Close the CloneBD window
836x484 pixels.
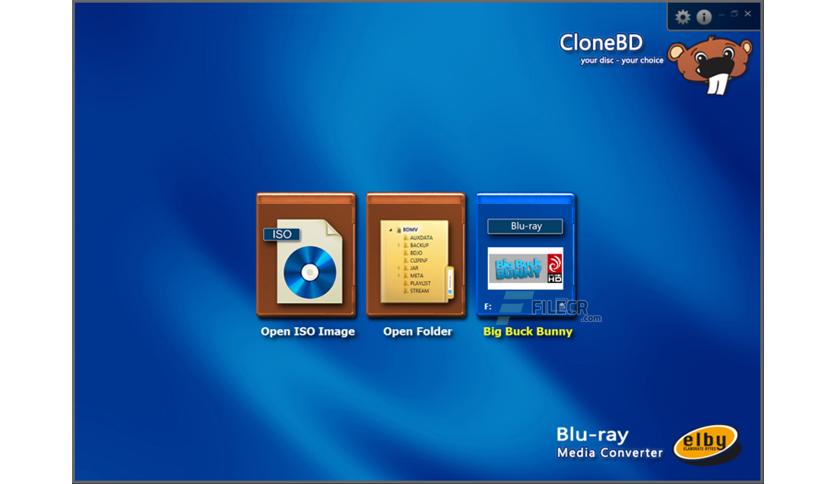(x=748, y=14)
